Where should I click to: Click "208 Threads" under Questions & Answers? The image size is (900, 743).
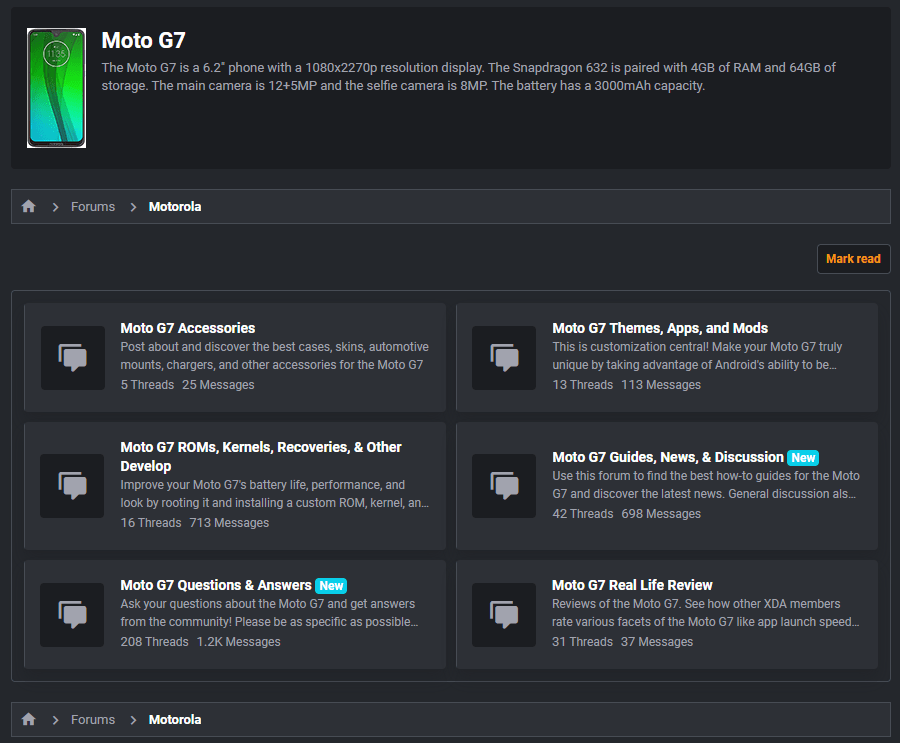click(x=154, y=642)
